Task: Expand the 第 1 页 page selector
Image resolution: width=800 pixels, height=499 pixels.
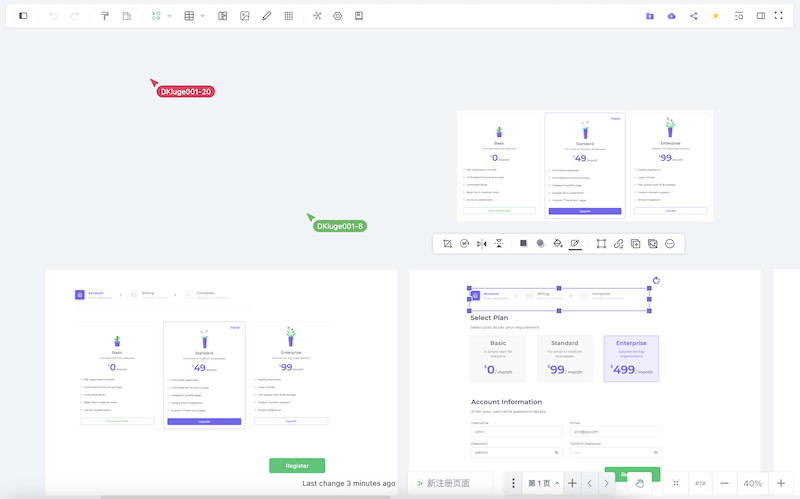Action: pyautogui.click(x=539, y=483)
